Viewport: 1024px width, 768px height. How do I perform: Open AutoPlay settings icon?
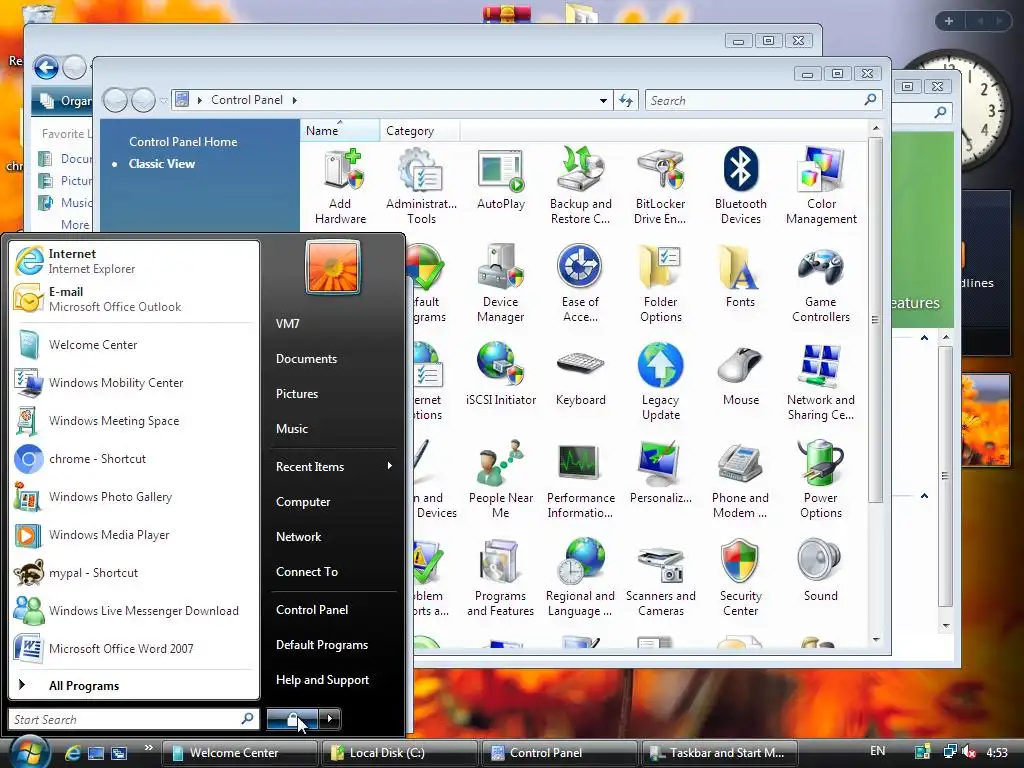coord(501,180)
